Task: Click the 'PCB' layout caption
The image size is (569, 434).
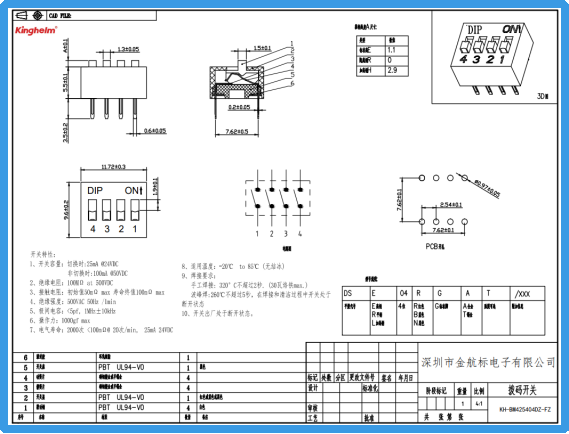Action: click(x=435, y=246)
